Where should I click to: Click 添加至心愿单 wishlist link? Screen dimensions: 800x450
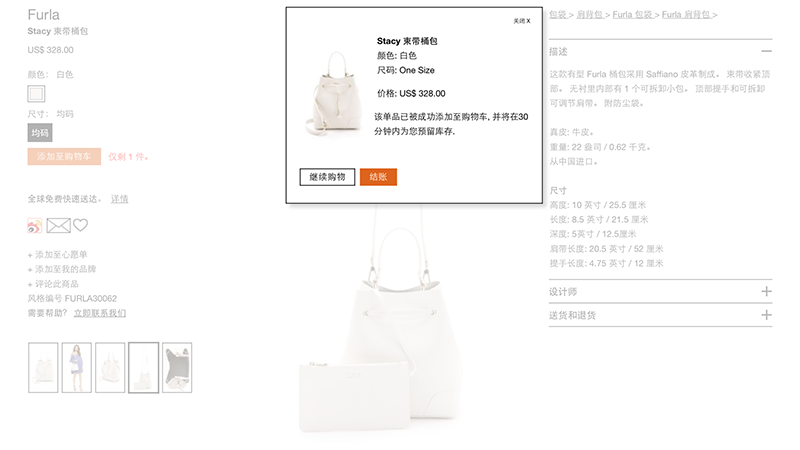(x=58, y=255)
